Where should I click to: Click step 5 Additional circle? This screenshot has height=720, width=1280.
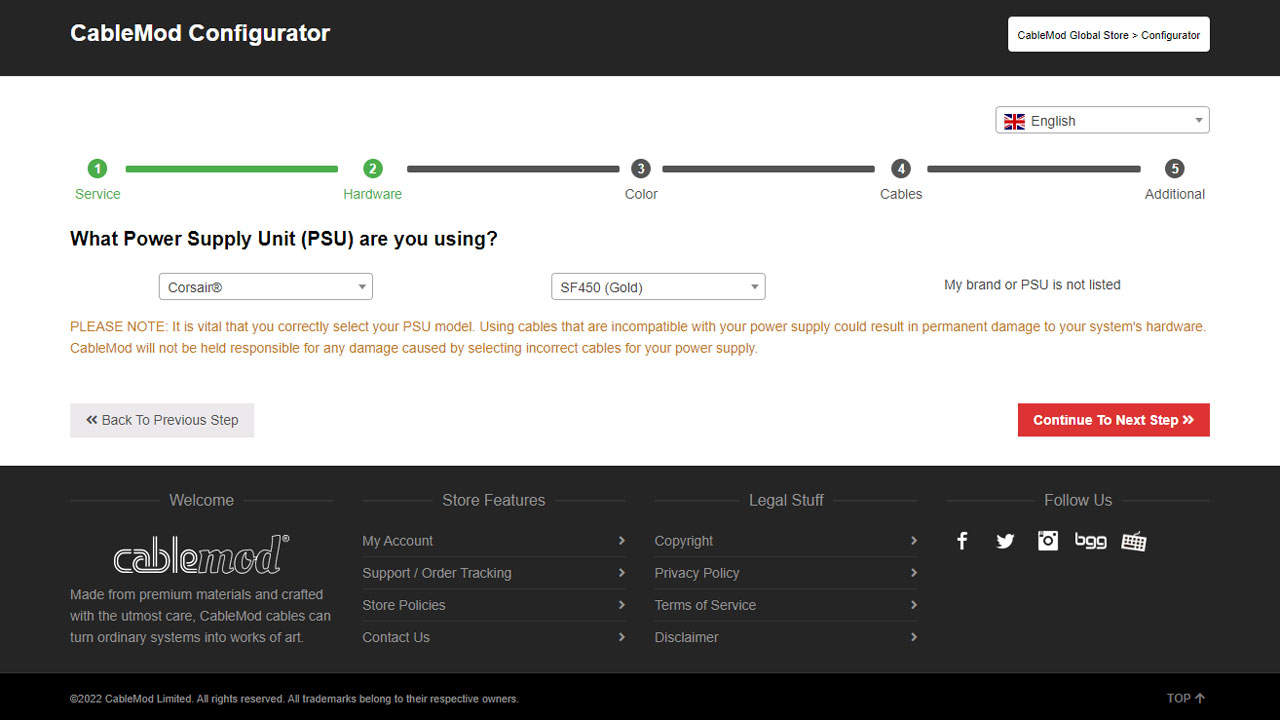[1175, 169]
